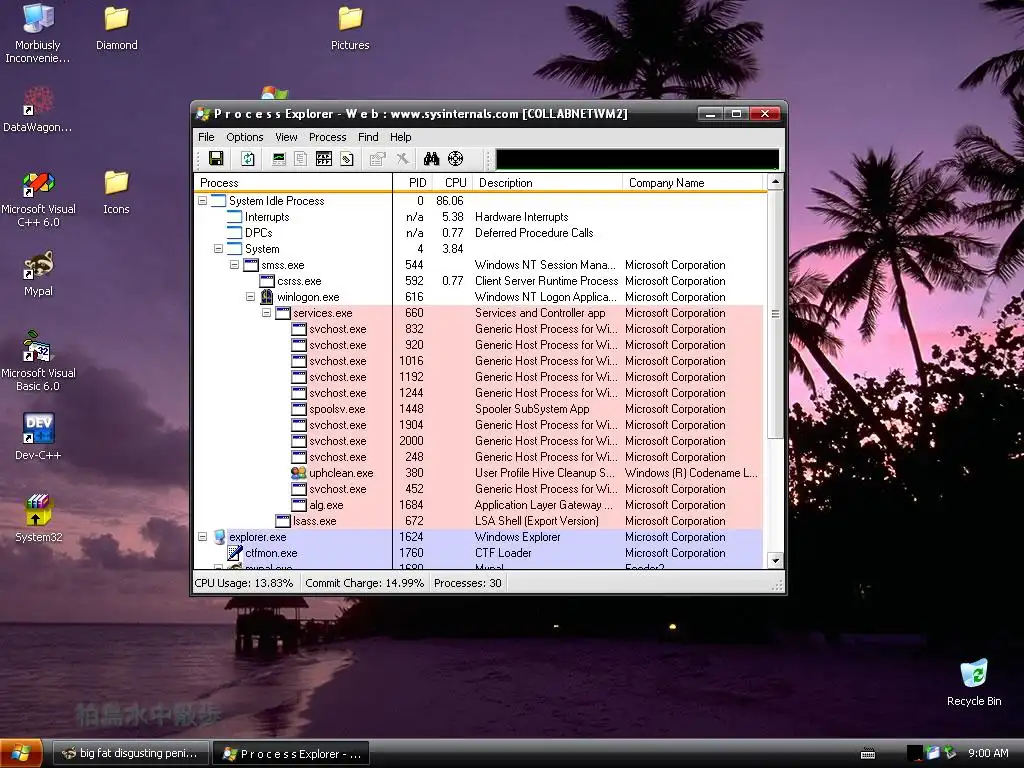Click the View DLLs/Handles toolbar icon
1024x768 pixels.
[x=347, y=159]
